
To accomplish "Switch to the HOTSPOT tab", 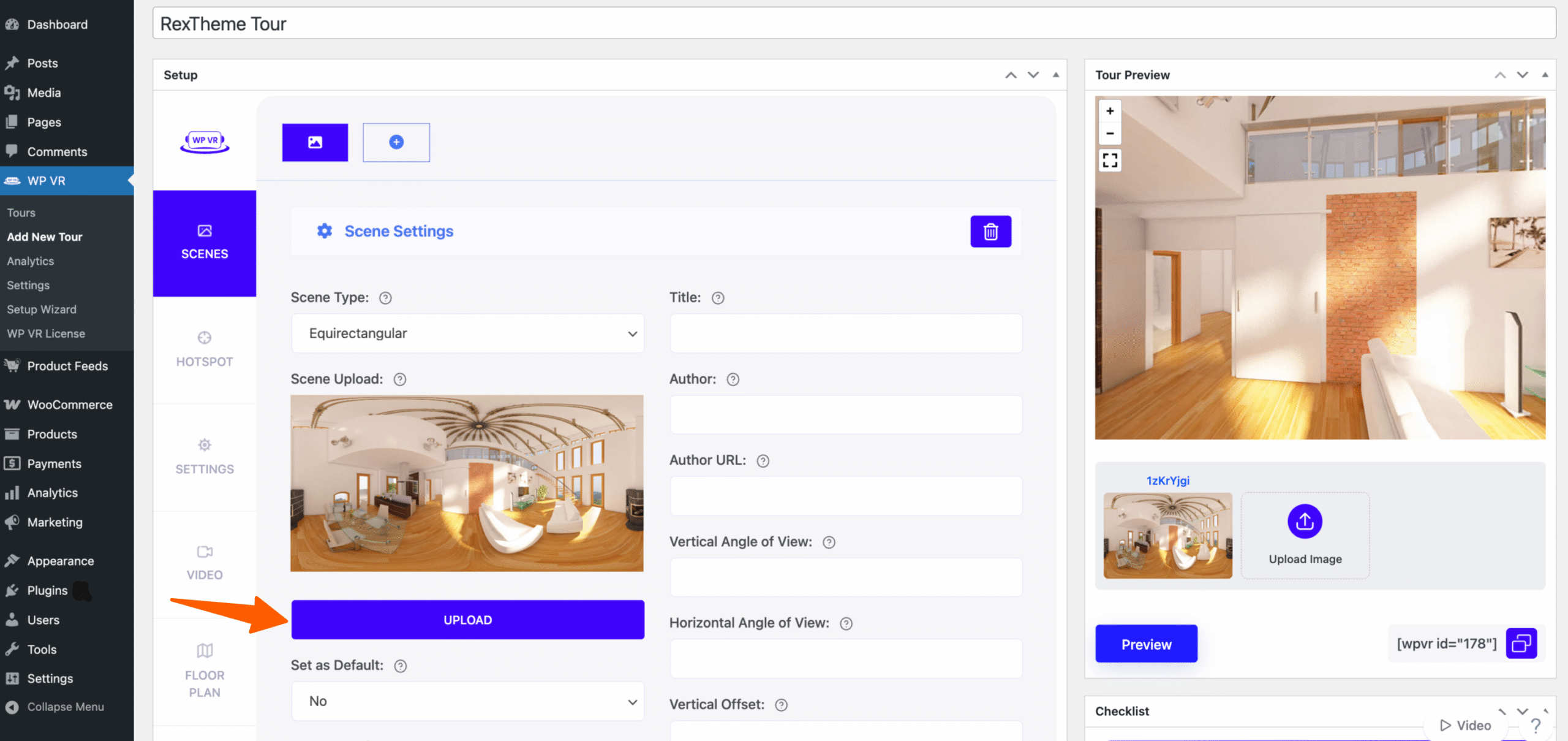I will coord(205,350).
